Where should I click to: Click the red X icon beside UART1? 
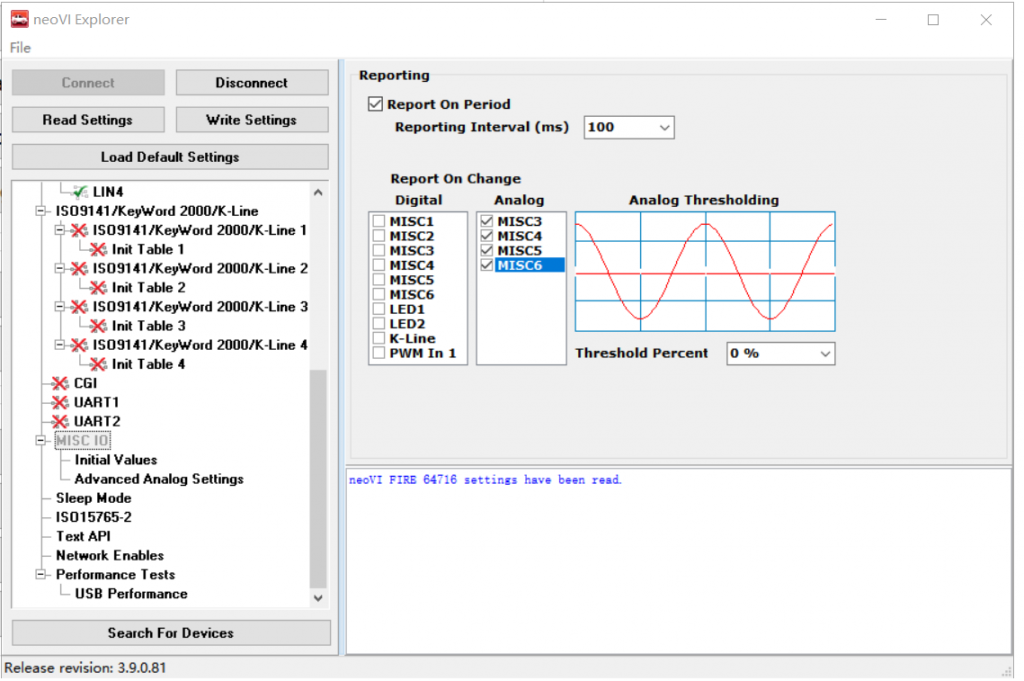(60, 402)
